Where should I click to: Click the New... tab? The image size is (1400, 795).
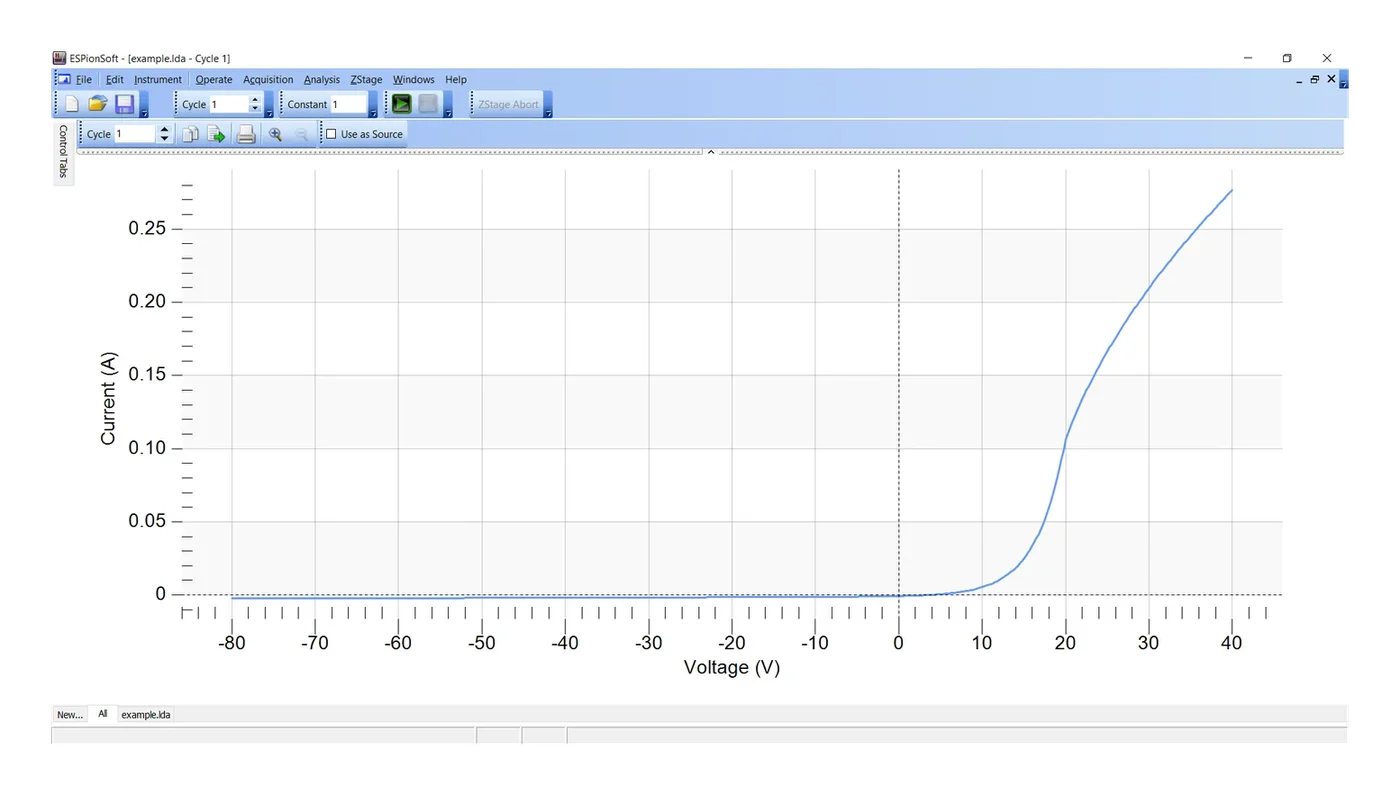click(70, 715)
